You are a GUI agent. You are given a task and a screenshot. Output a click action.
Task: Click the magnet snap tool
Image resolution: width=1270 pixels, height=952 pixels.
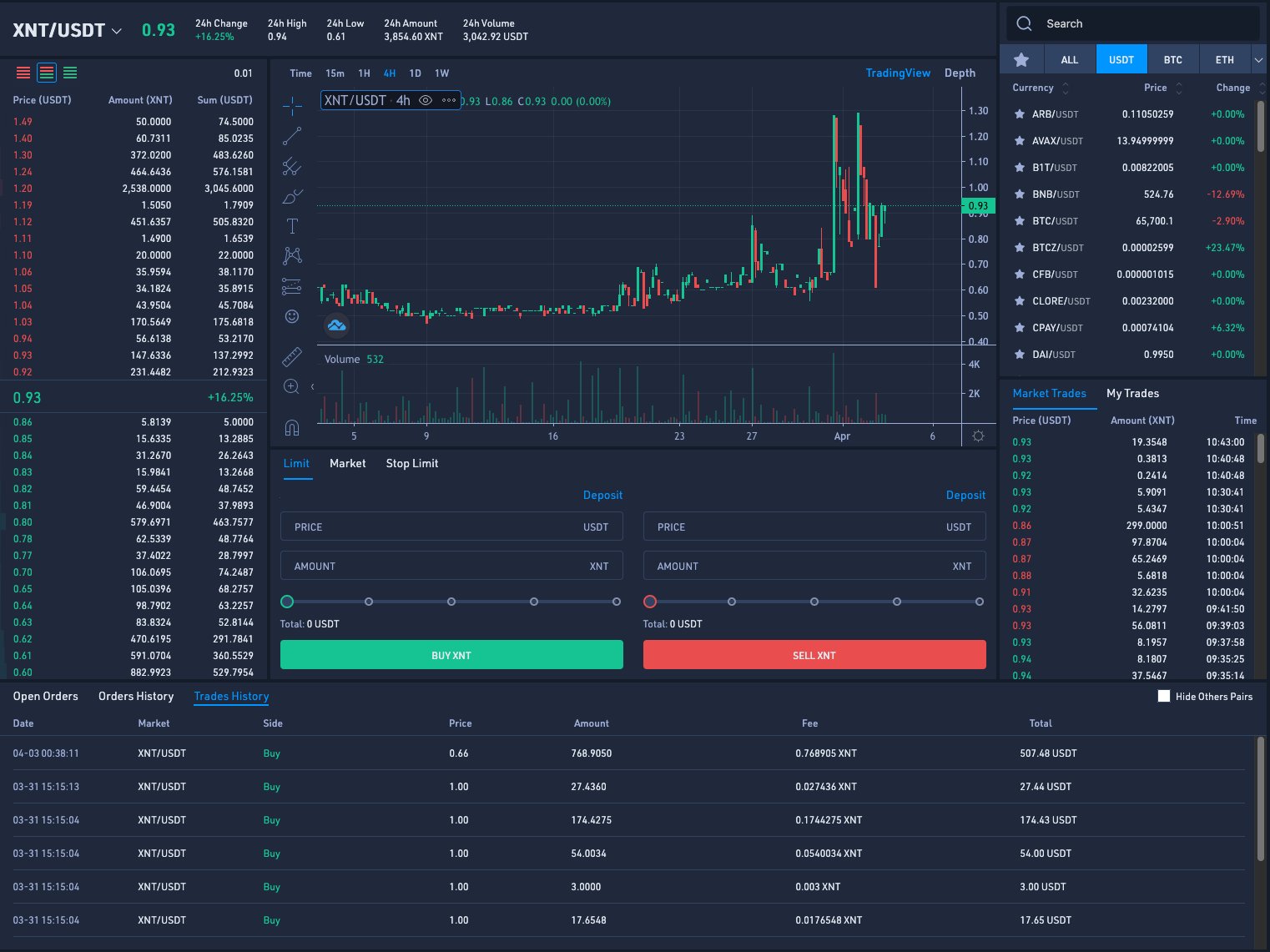pos(292,428)
